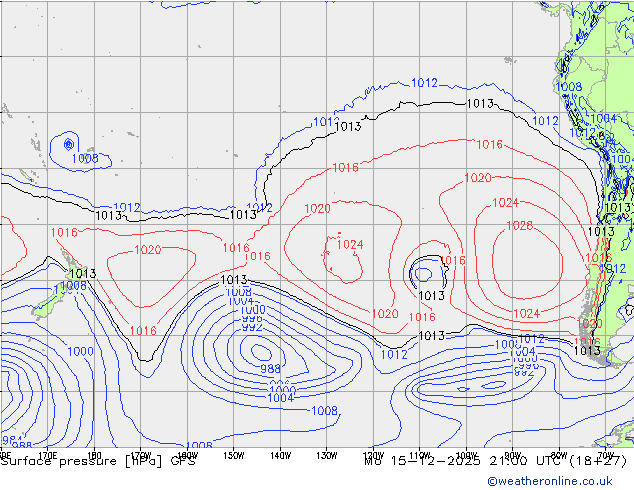634x490 pixels.
Task: Click the 1000 label south of New Zealand
Action: point(80,351)
